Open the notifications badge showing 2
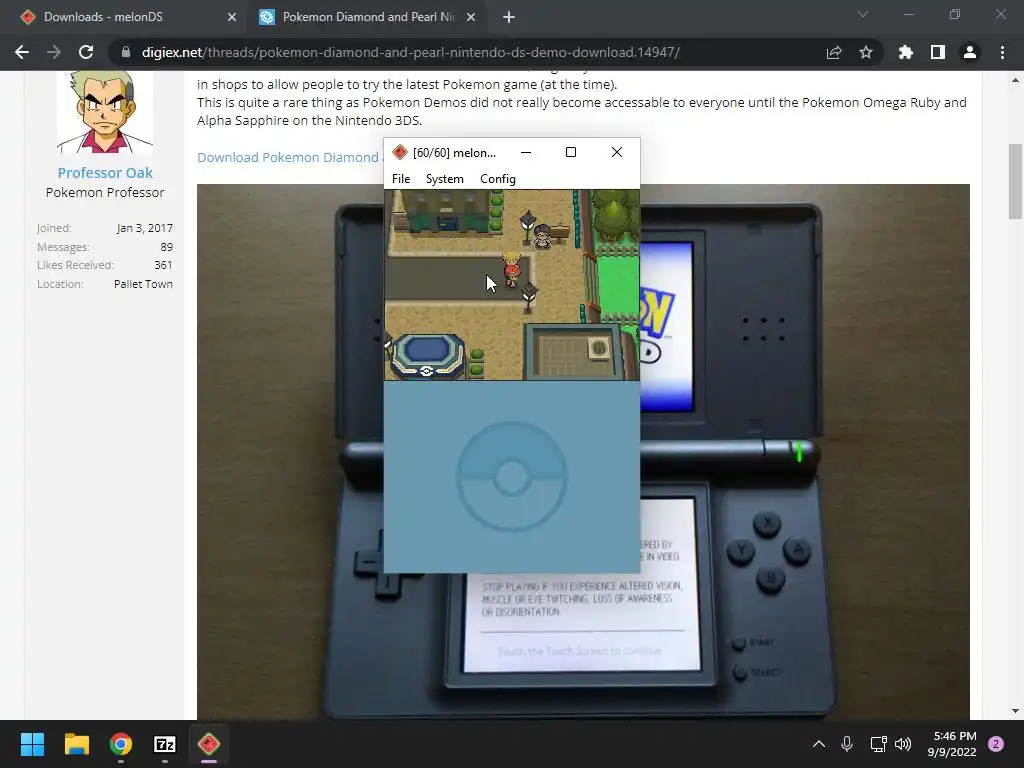Screen dimensions: 1024x768 pos(996,744)
